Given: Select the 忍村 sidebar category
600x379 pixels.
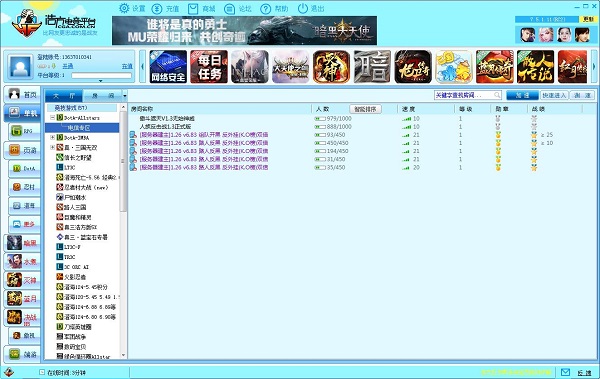Looking at the screenshot, I should pos(24,187).
